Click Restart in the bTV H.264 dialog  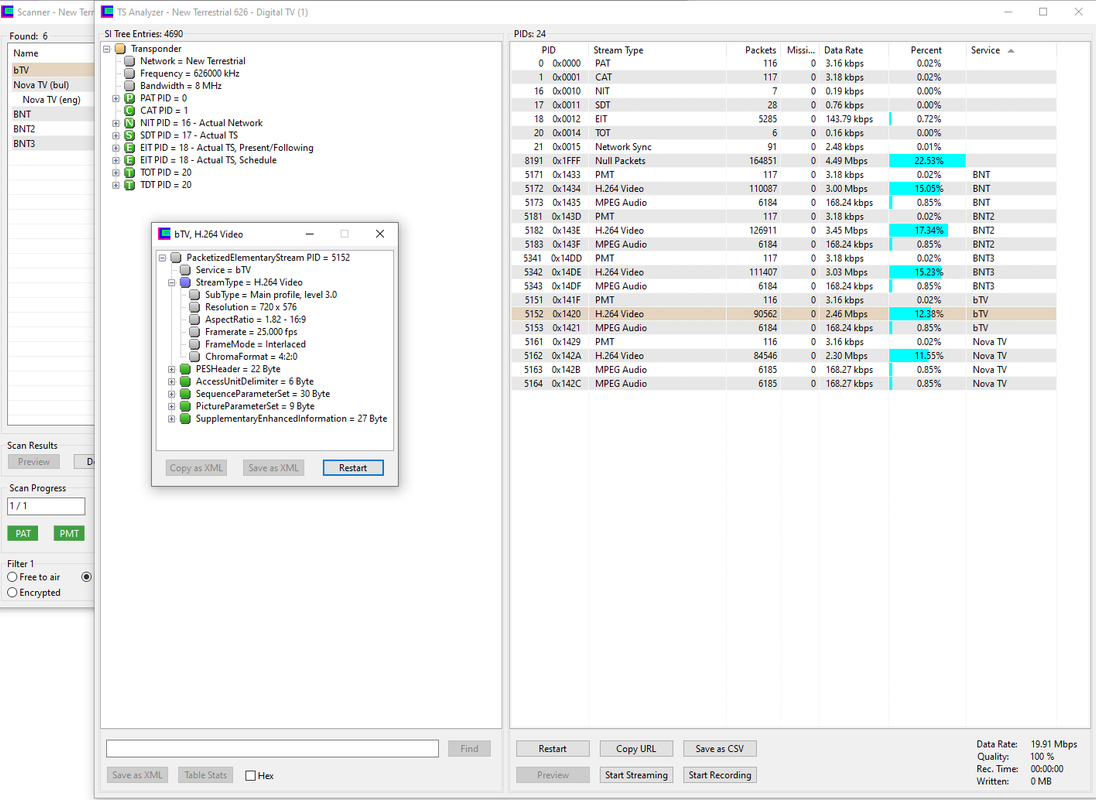353,468
